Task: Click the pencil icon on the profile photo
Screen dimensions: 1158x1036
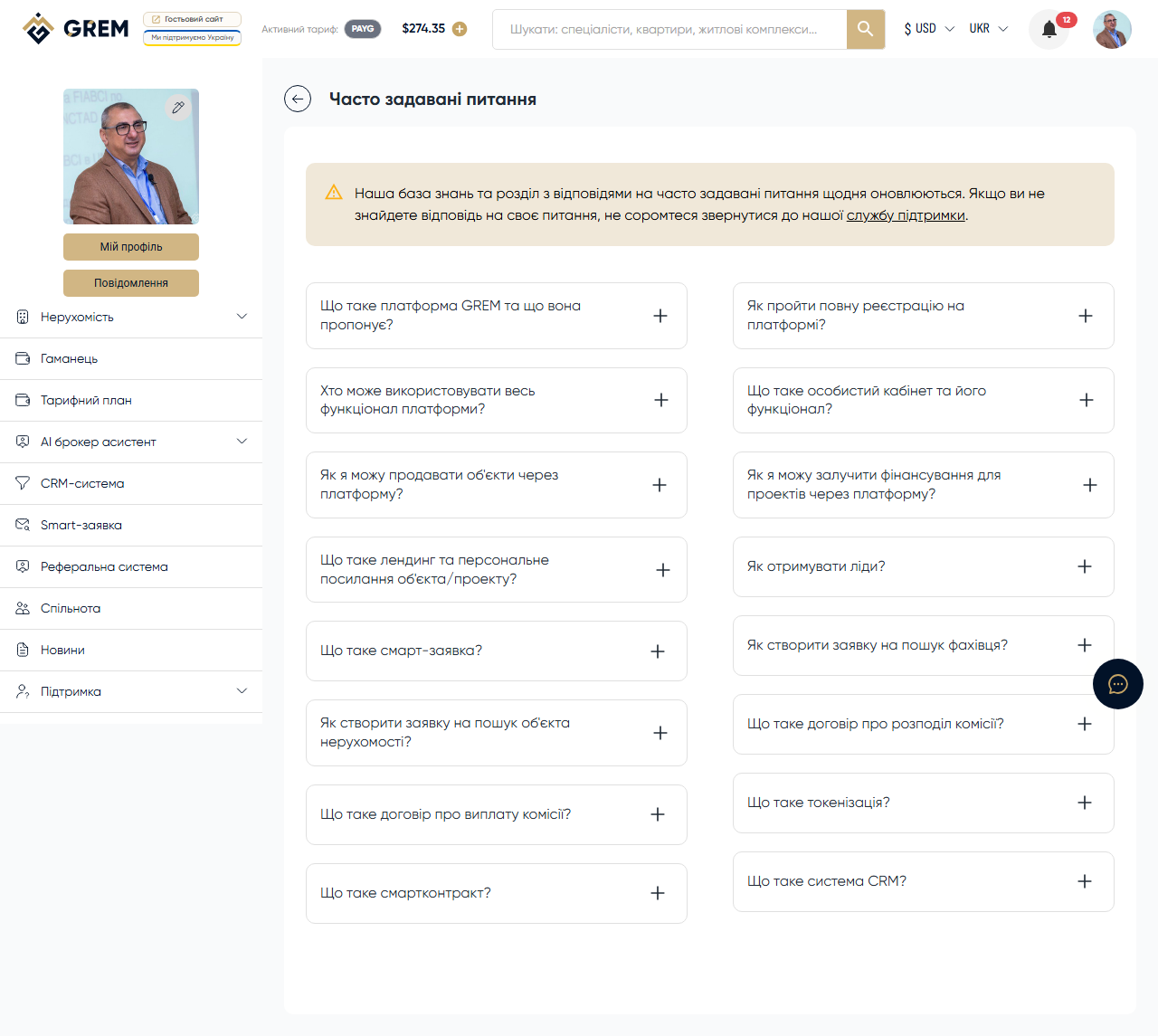Action: (x=178, y=108)
